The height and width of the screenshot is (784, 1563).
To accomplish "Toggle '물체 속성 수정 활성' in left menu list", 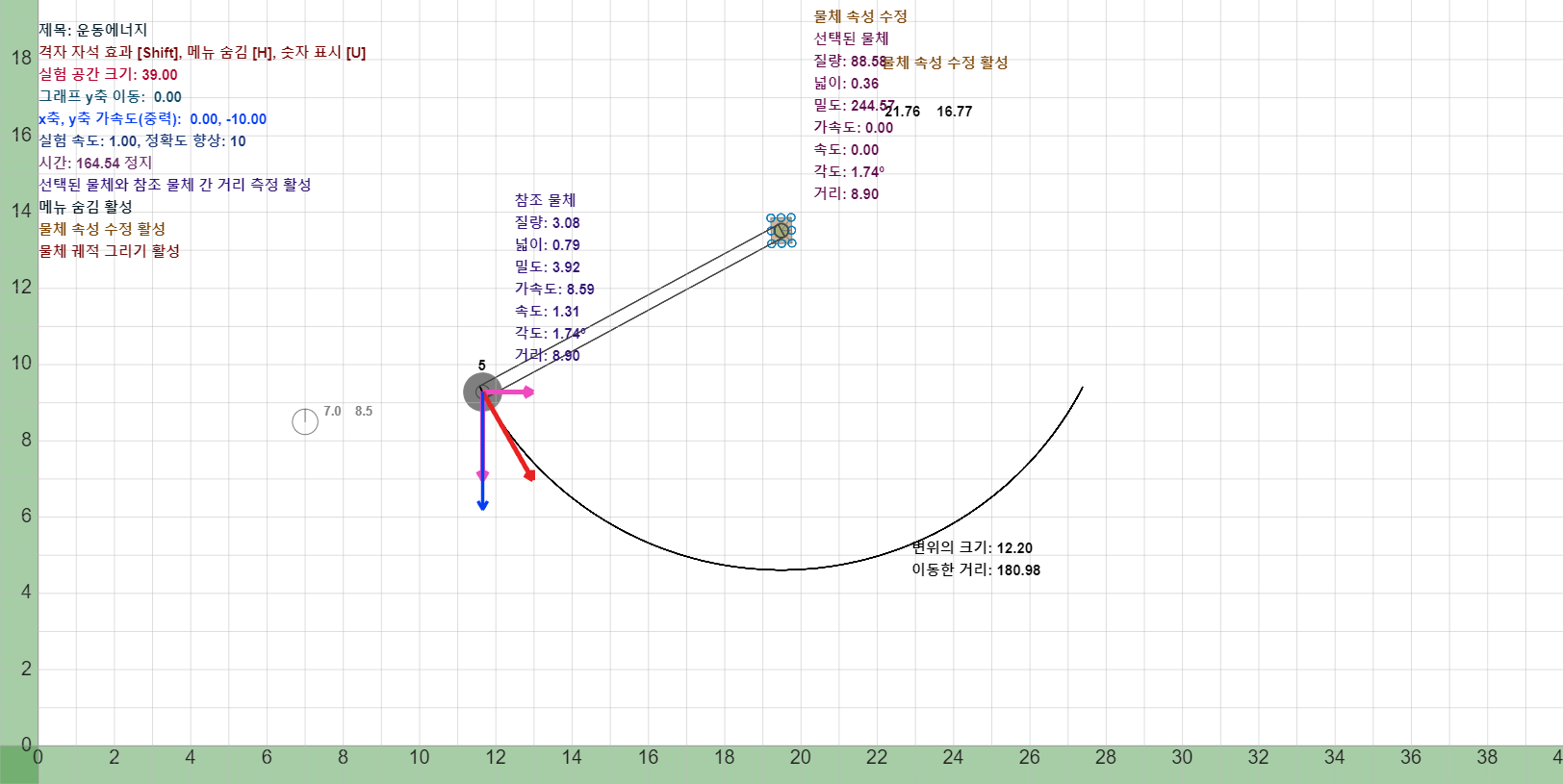I will 102,228.
